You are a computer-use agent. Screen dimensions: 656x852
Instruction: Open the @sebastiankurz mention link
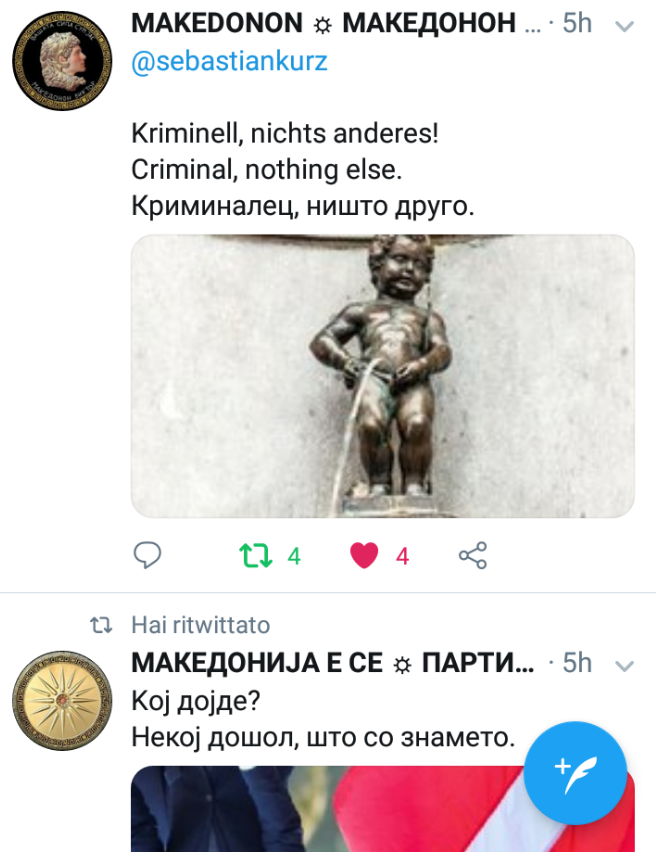229,61
